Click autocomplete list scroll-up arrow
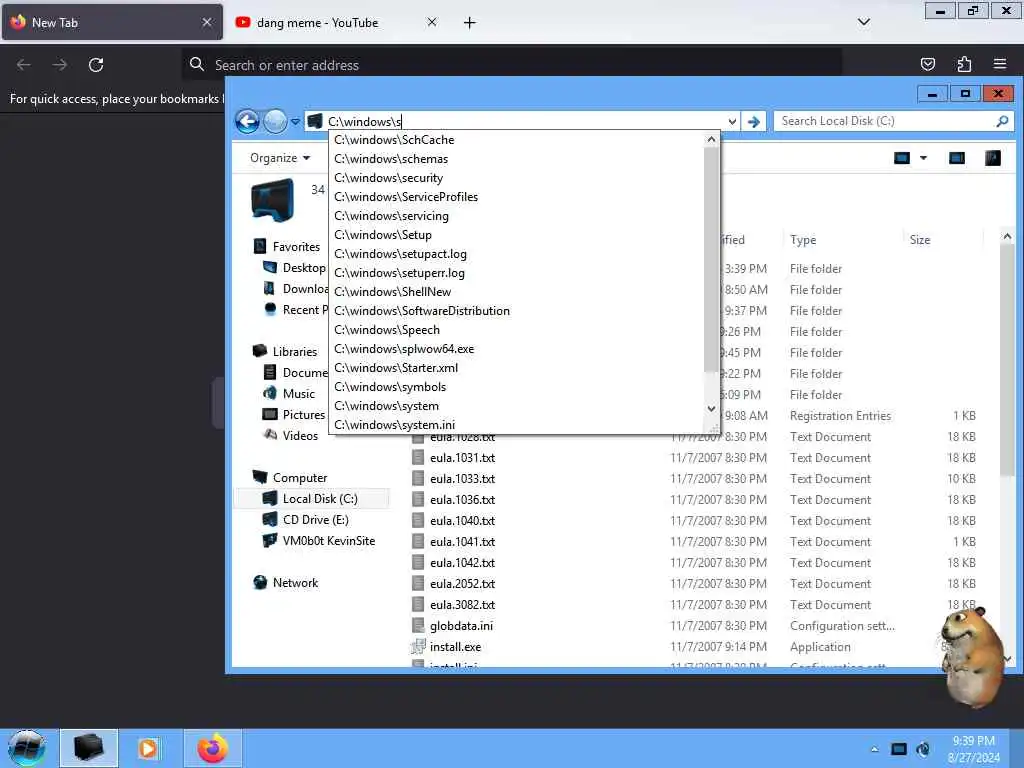1024x768 pixels. coord(711,139)
